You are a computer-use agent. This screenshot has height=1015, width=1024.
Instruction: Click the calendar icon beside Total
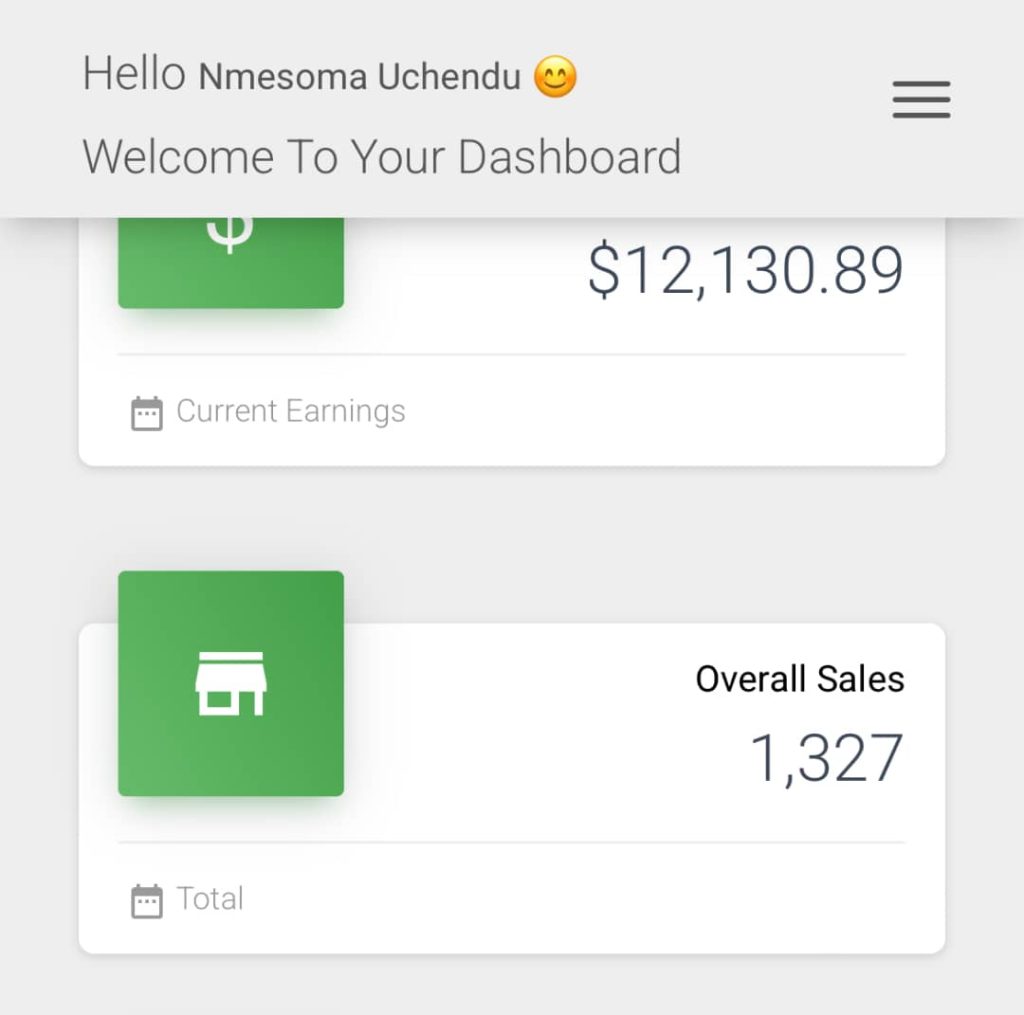[147, 901]
